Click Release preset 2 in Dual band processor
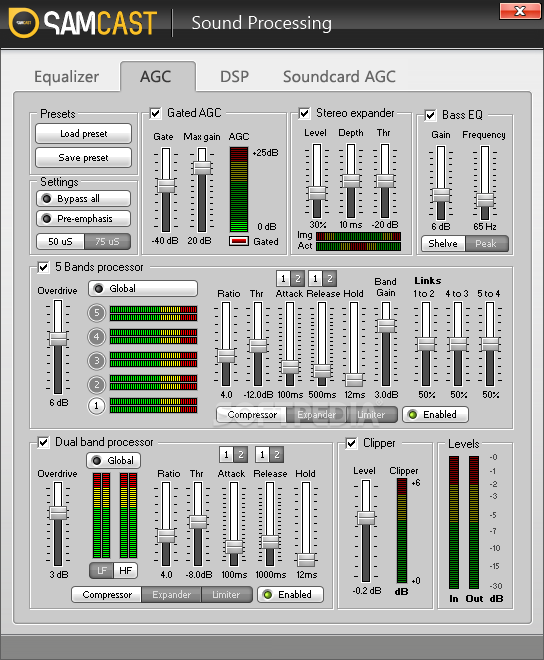 (x=277, y=455)
